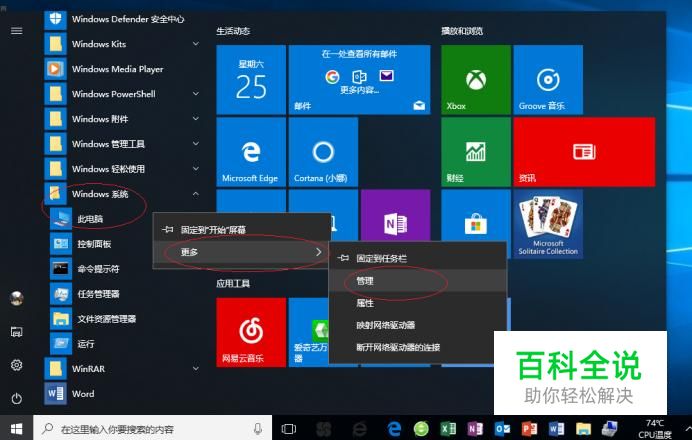Open the Groove 音乐 tile
Image resolution: width=692 pixels, height=440 pixels.
pos(548,79)
